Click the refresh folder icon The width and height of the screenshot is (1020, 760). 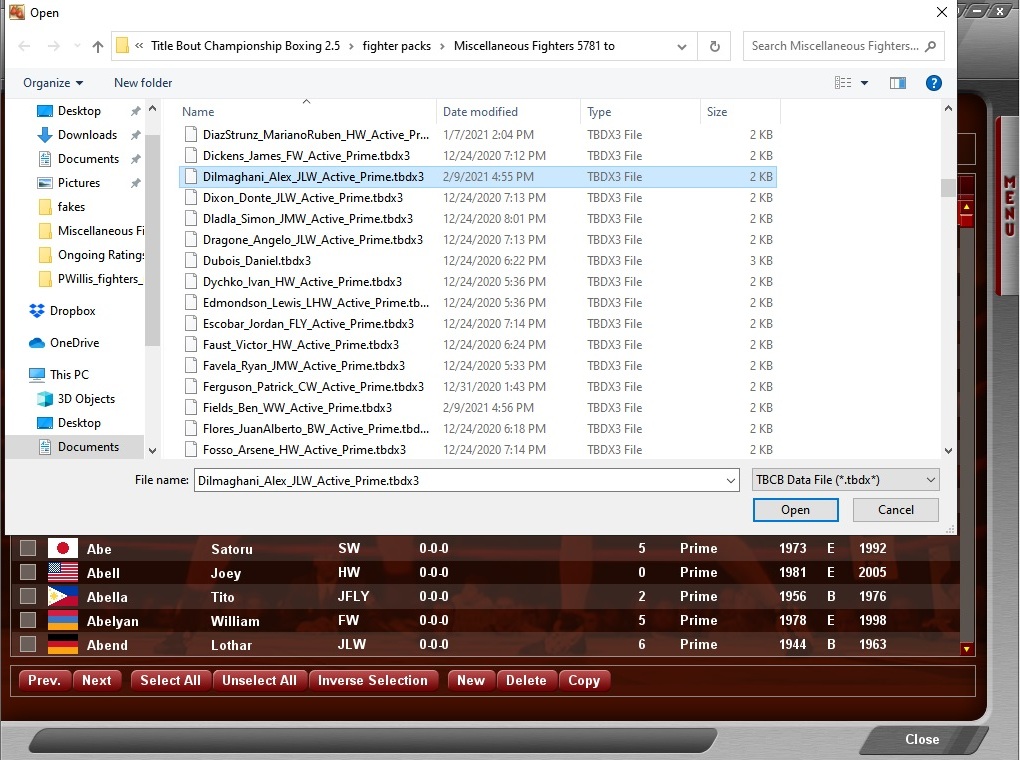coord(714,46)
